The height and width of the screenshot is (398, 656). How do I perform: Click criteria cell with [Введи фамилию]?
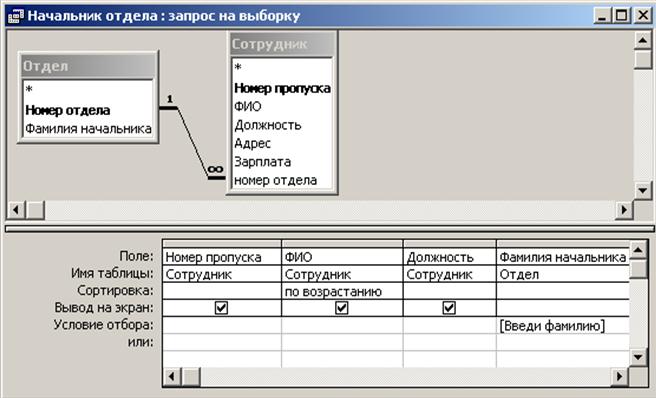coord(563,326)
